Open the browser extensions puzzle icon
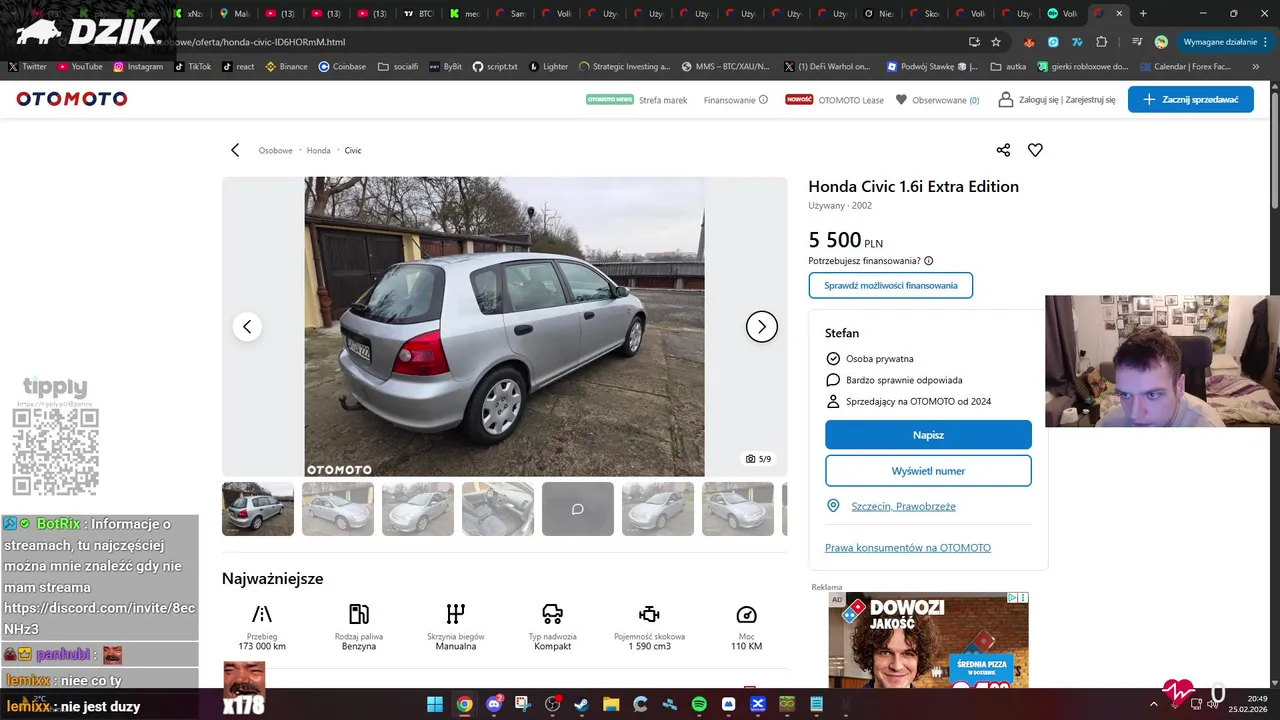 tap(1102, 42)
